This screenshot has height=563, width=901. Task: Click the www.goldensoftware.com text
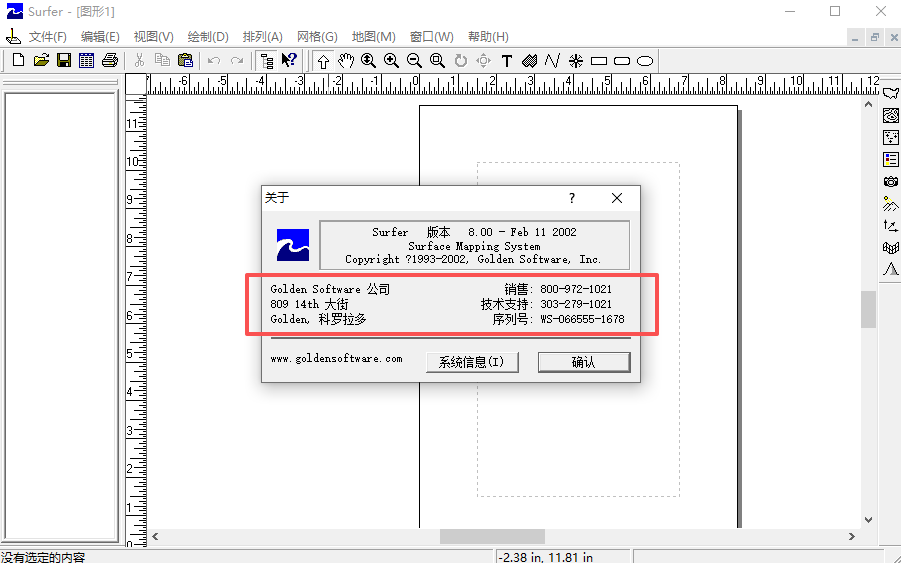[x=336, y=358]
